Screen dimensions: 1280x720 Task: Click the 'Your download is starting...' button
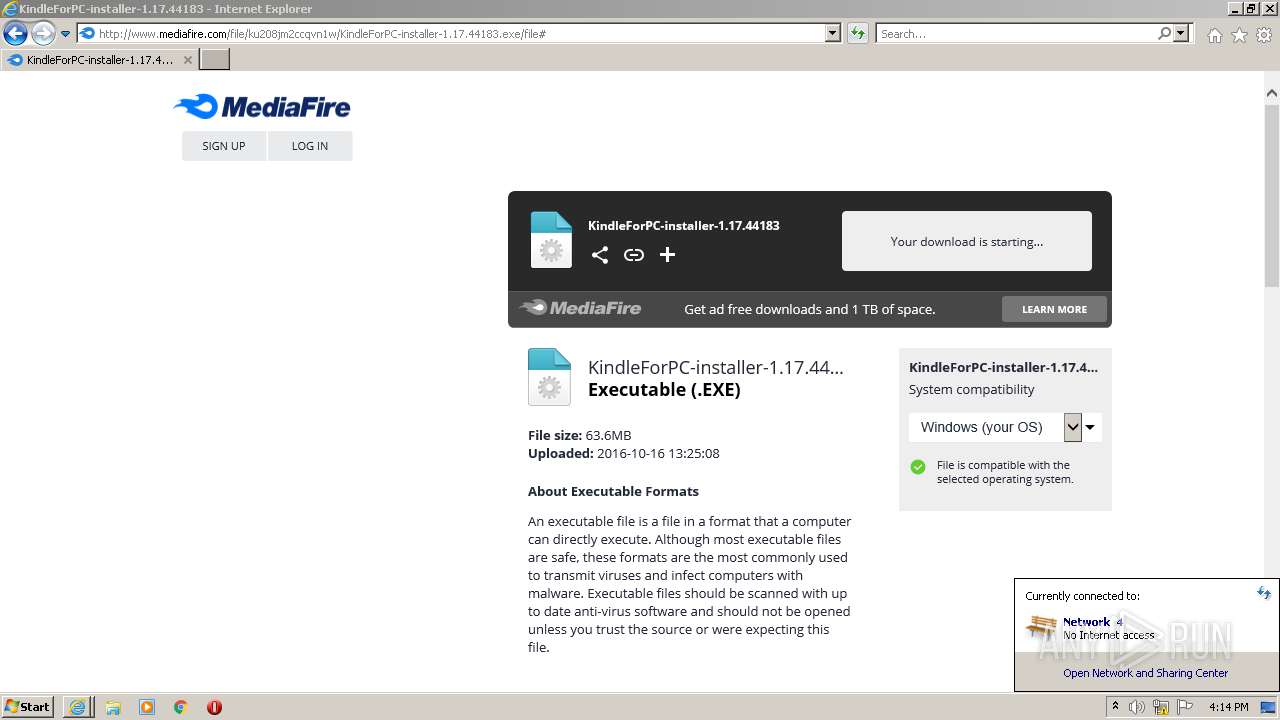click(967, 241)
